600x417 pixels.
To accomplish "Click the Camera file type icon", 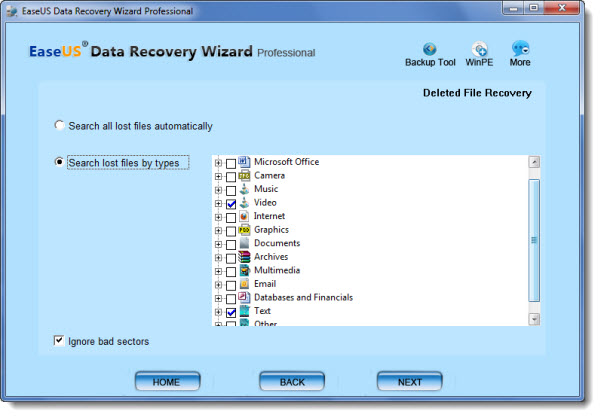I will coord(244,176).
